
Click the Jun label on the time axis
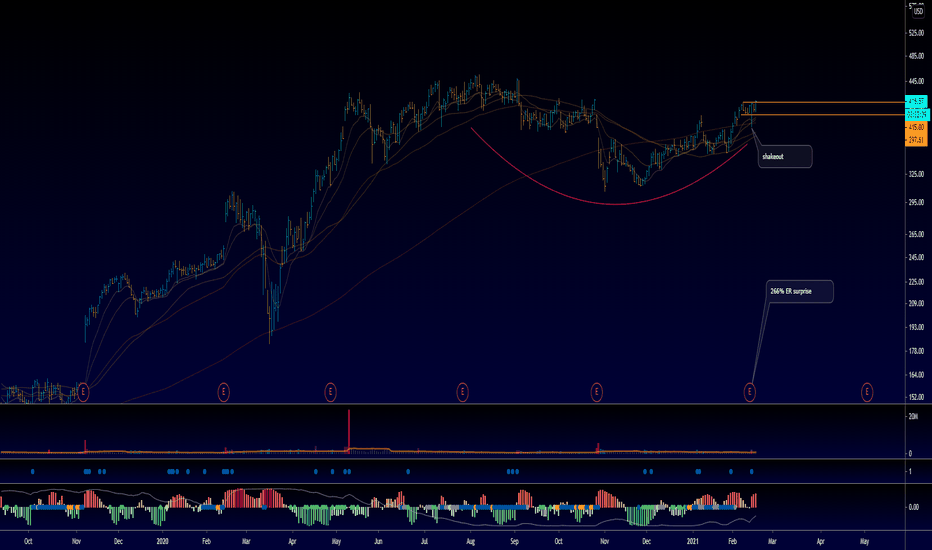379,541
